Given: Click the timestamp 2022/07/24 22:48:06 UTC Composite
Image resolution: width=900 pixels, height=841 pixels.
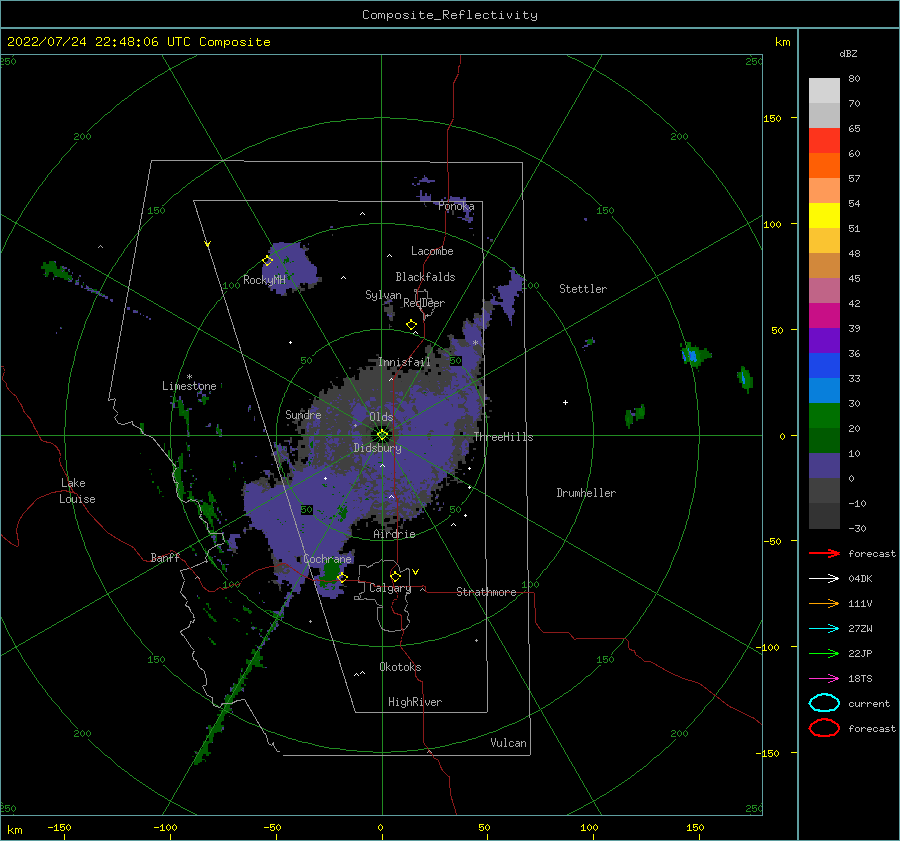Looking at the screenshot, I should pyautogui.click(x=138, y=42).
